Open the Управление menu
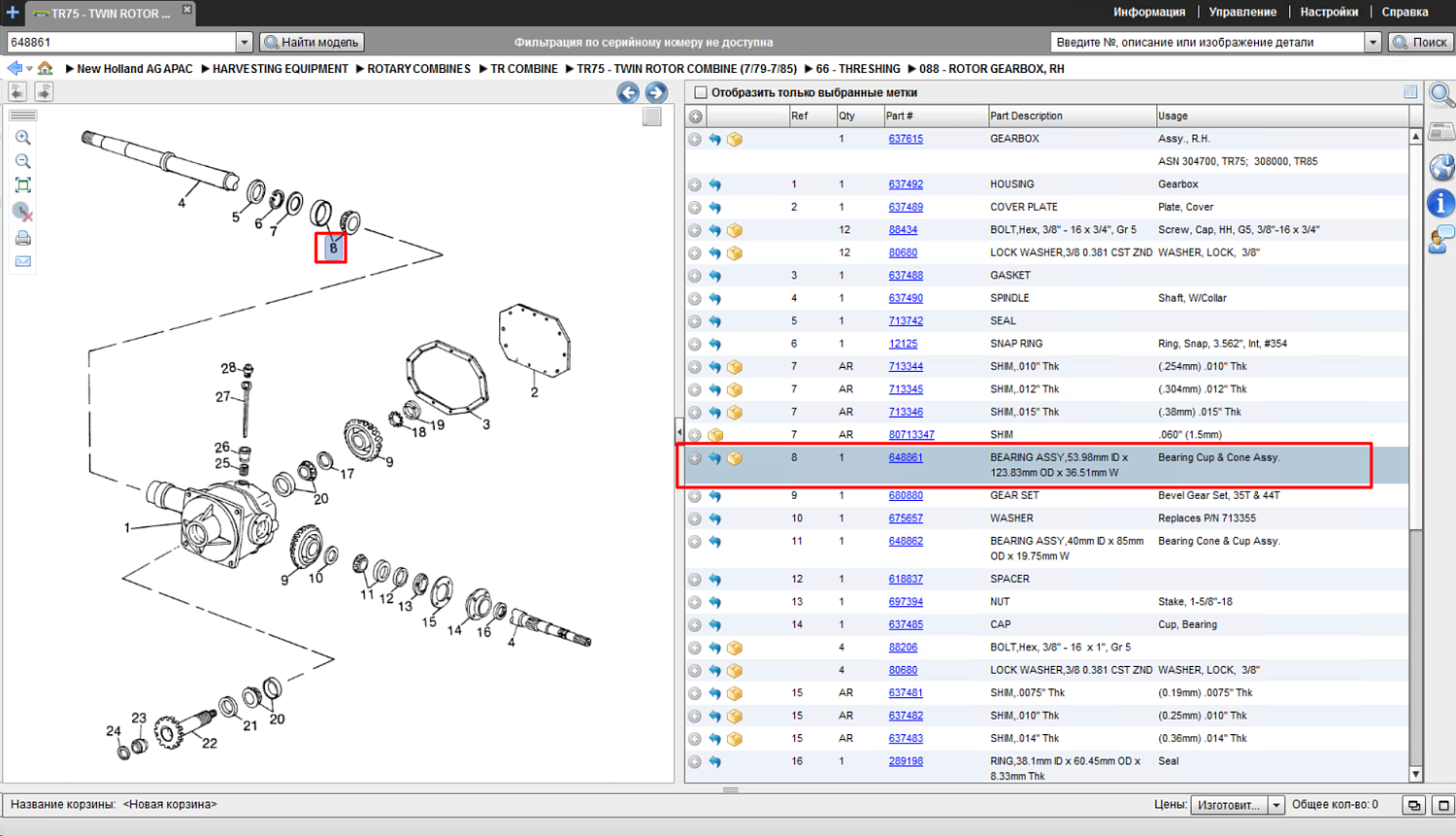 tap(1242, 13)
